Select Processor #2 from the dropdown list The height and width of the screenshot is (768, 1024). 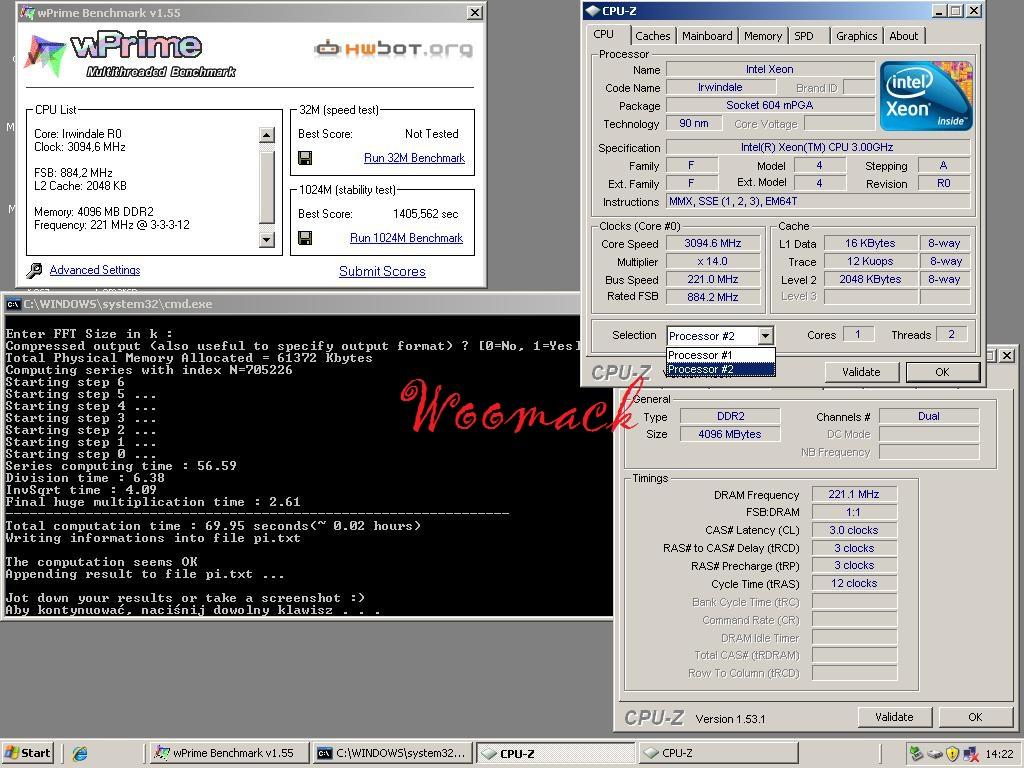click(720, 369)
